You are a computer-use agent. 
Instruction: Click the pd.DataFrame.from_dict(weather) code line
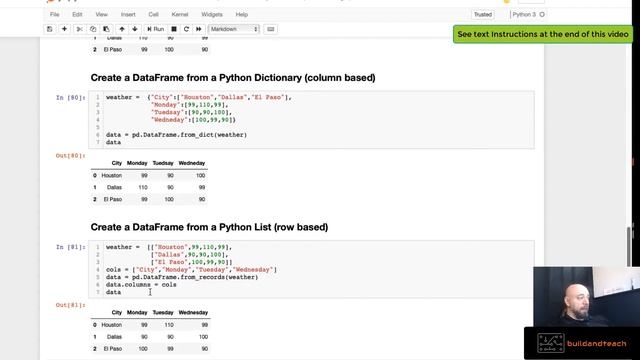[176, 135]
